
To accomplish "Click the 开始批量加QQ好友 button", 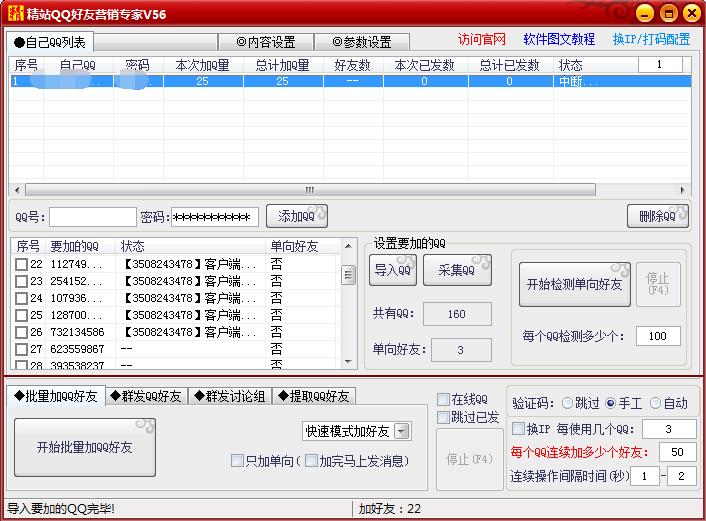I will (x=85, y=447).
